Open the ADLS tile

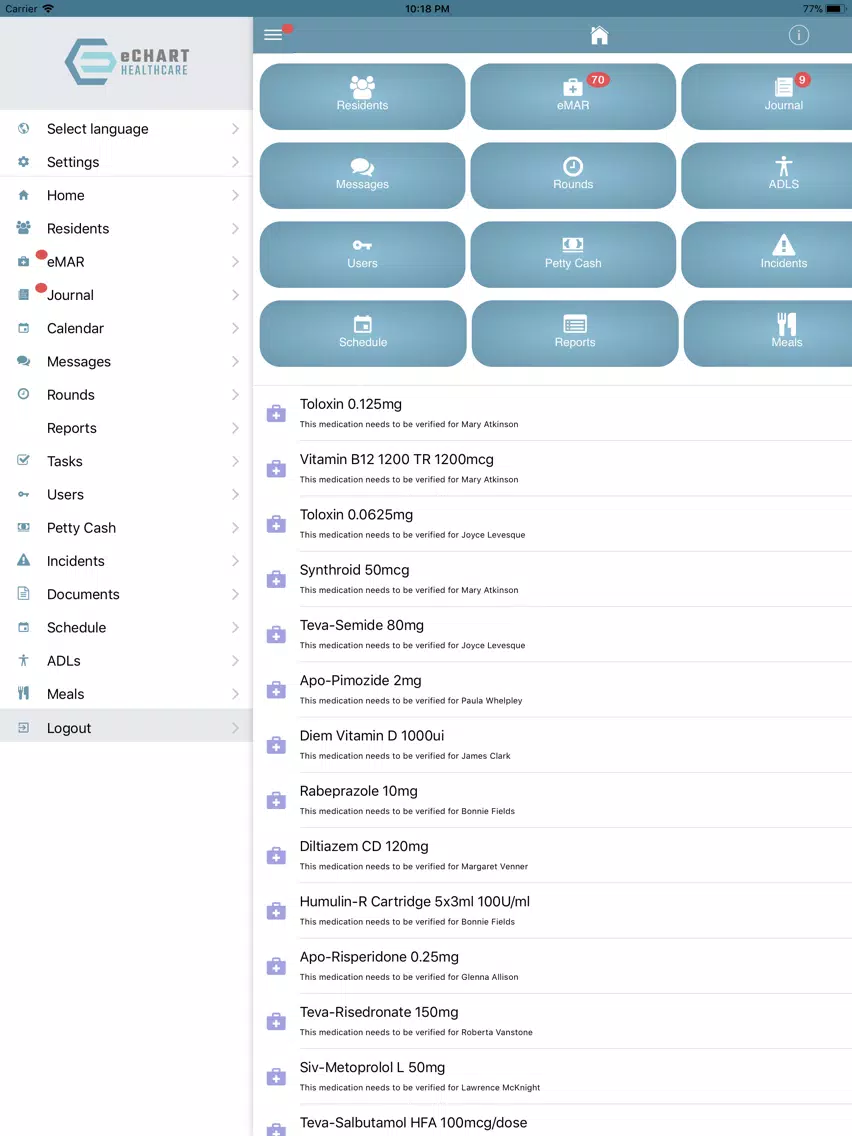click(x=768, y=175)
